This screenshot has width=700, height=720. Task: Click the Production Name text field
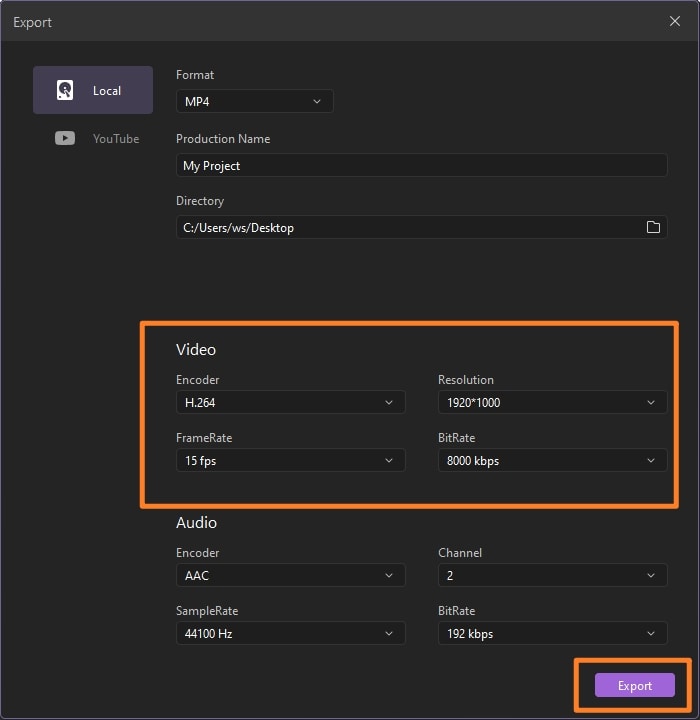tap(421, 165)
